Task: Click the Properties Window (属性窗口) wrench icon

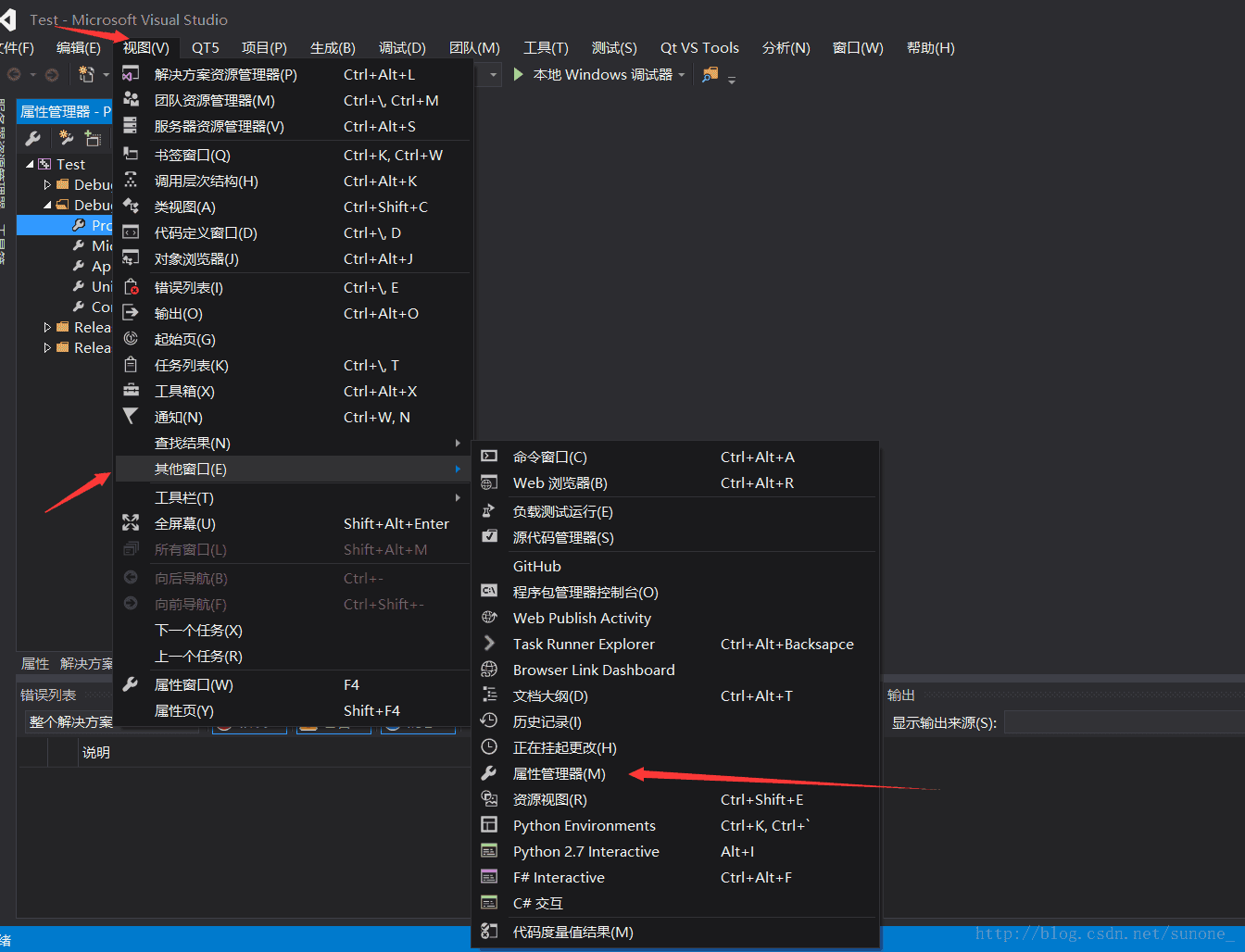Action: click(131, 683)
